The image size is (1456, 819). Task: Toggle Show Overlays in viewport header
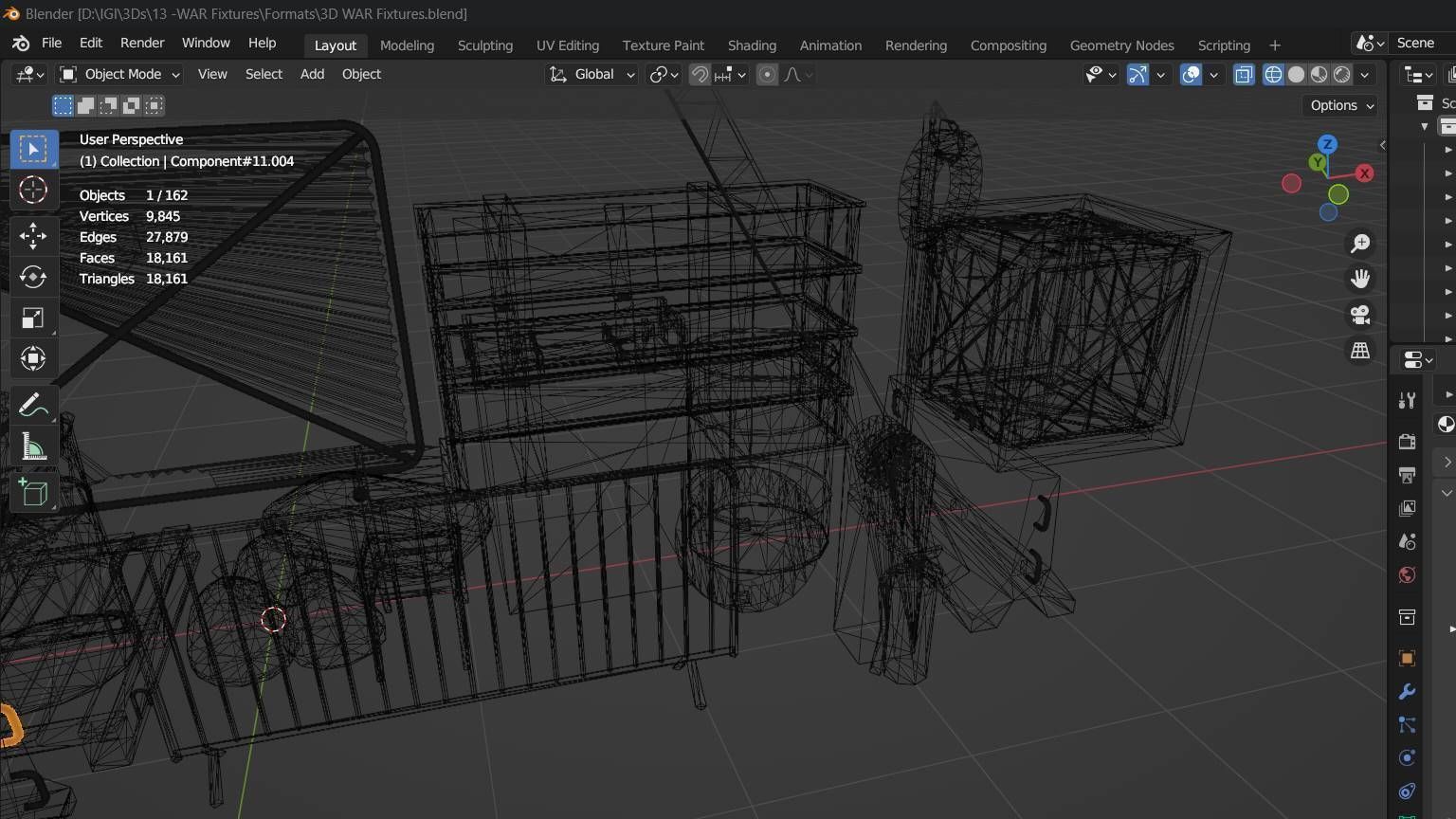pos(1192,74)
